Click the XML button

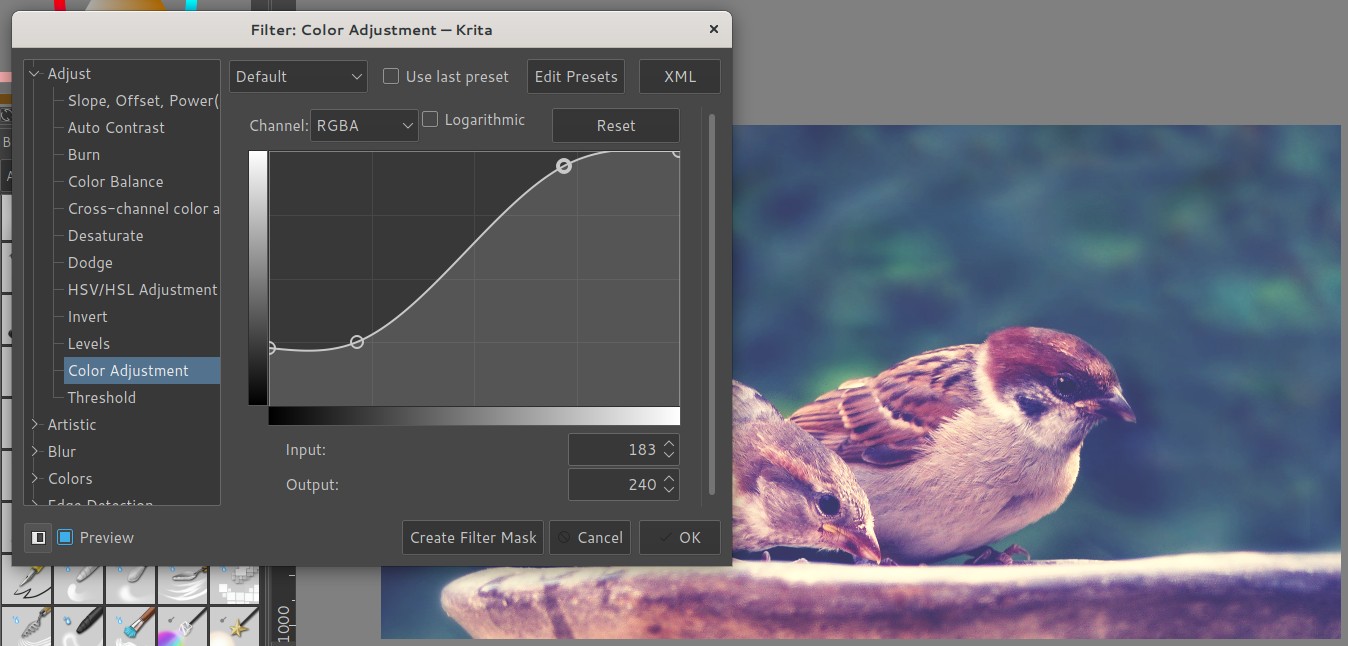679,76
